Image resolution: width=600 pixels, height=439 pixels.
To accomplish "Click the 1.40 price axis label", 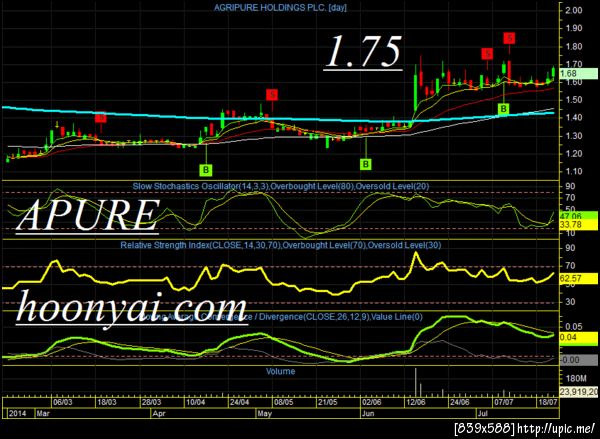I will click(573, 118).
